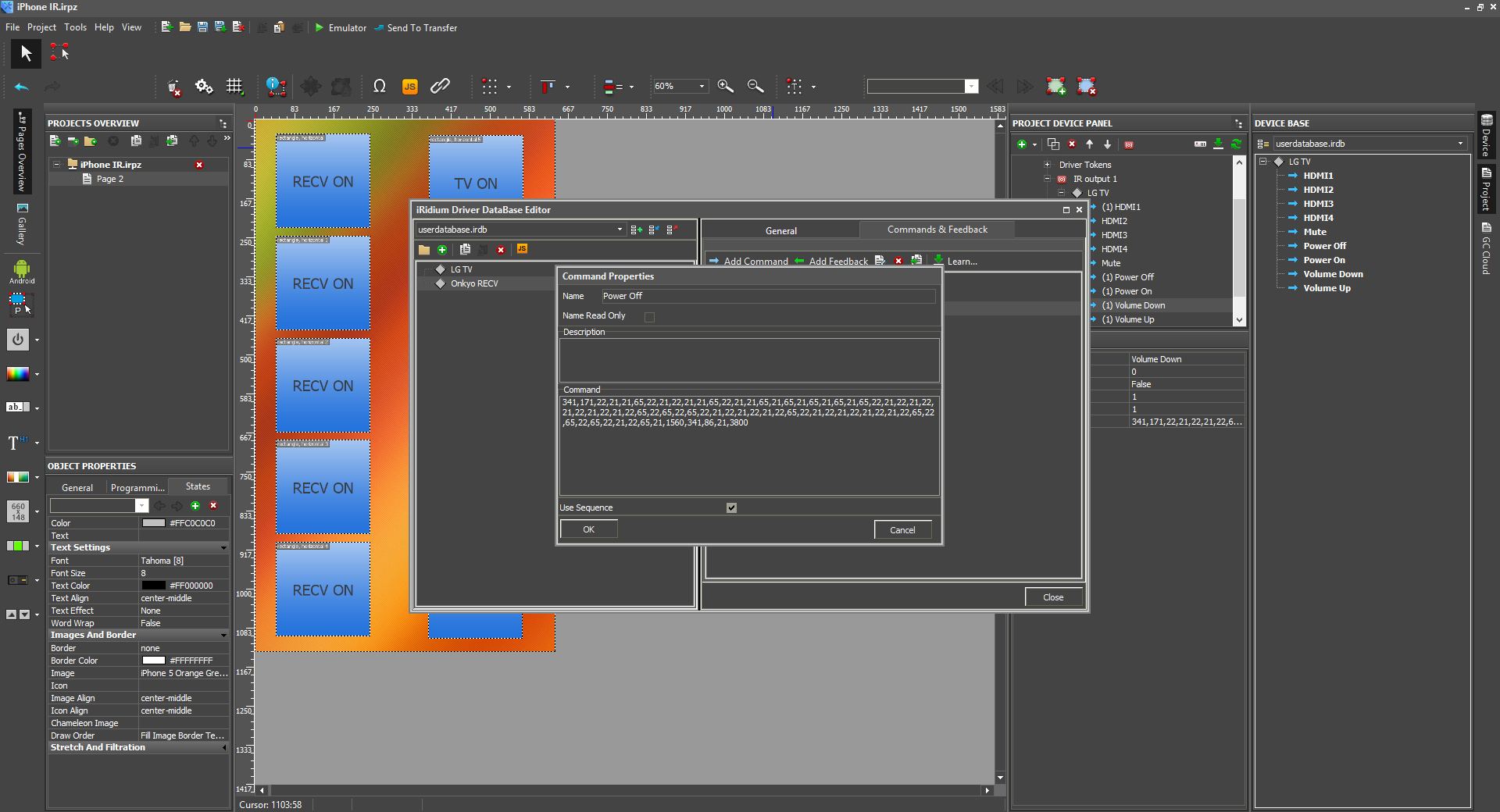The image size is (1500, 812).
Task: Click the Emulator play icon
Action: [320, 27]
